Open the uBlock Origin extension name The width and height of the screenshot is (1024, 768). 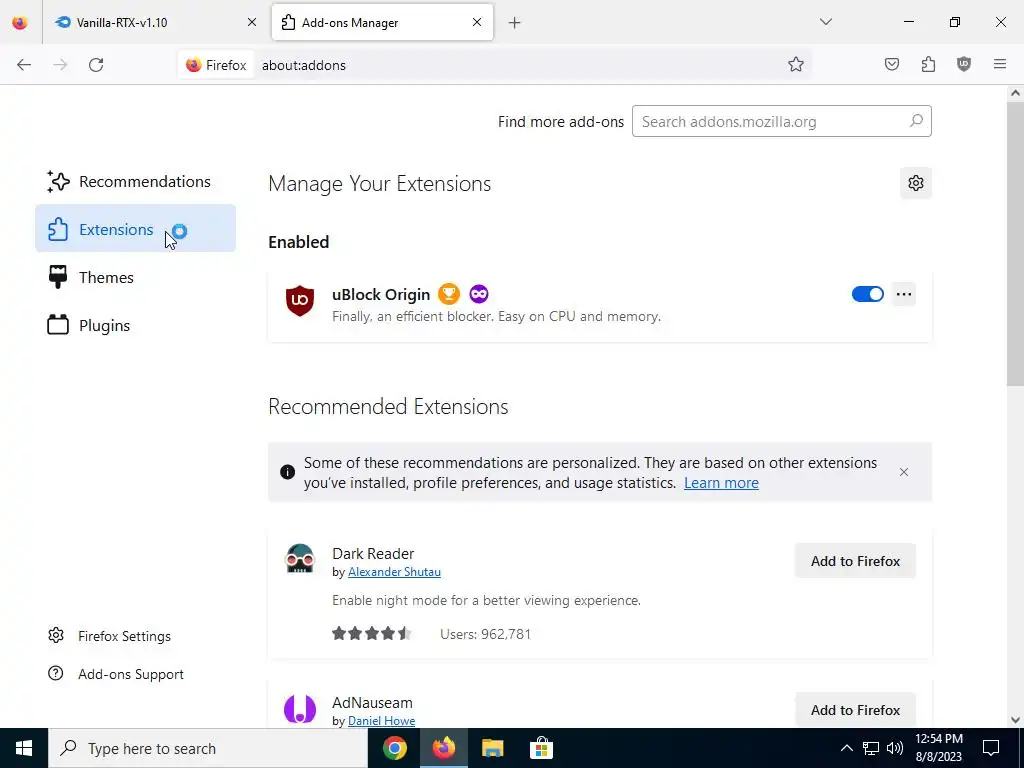381,295
